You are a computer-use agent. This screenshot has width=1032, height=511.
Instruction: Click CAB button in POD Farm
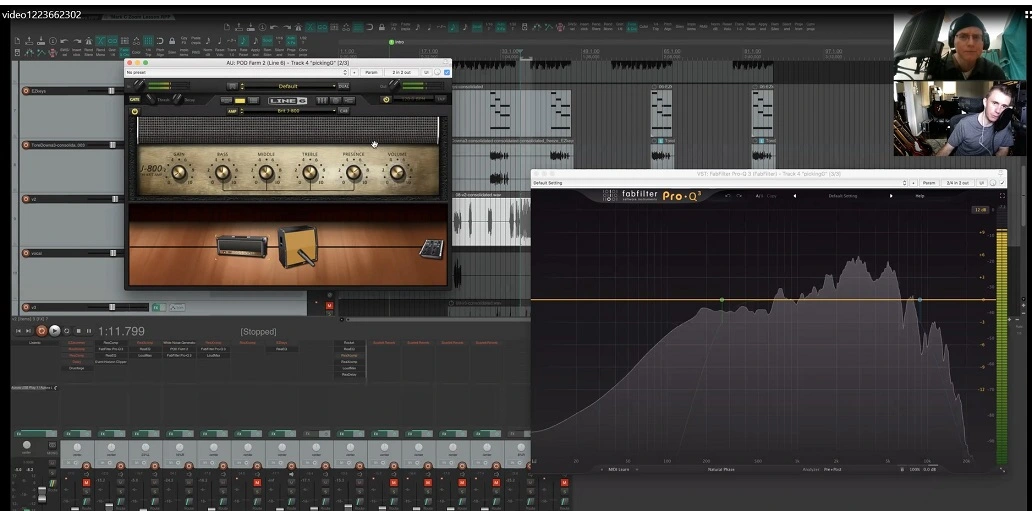point(344,111)
